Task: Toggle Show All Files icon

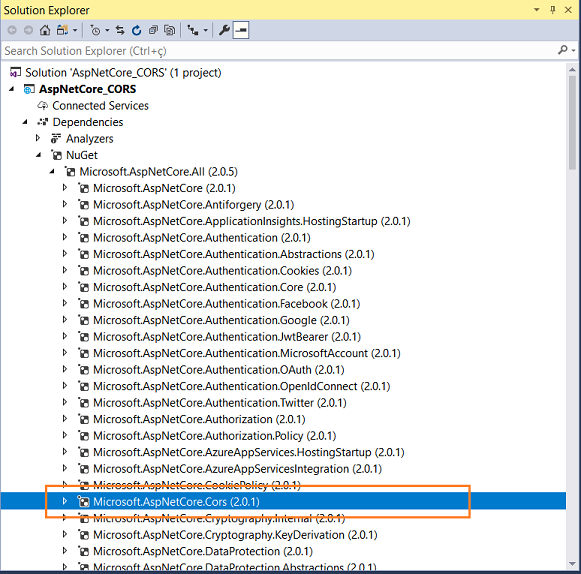Action: click(x=169, y=30)
